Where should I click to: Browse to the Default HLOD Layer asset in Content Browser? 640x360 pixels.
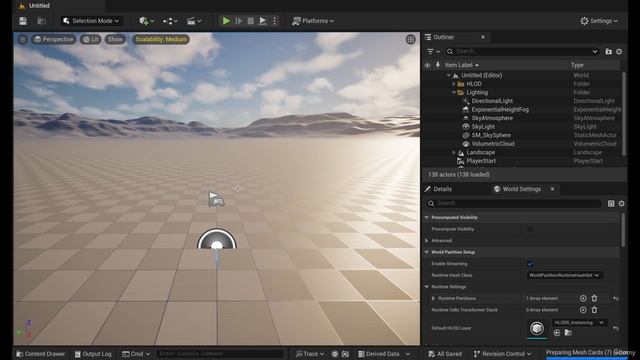click(568, 333)
